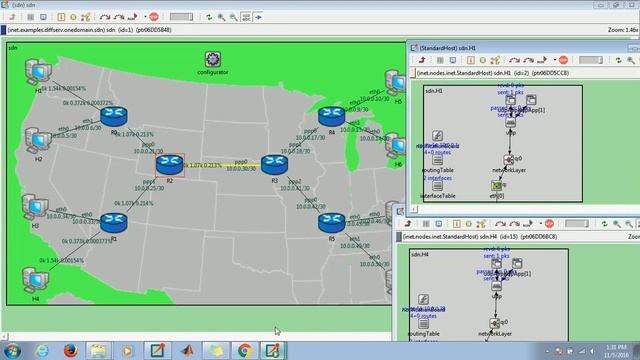Go to parent module in sdn.H4 window
Image resolution: width=640 pixels, height=360 pixels.
pos(408,224)
